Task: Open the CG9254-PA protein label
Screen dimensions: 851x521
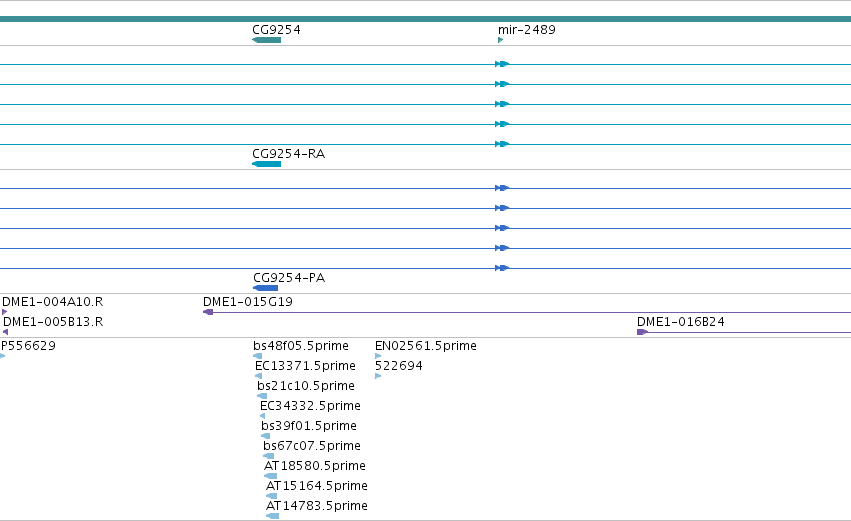Action: [289, 278]
